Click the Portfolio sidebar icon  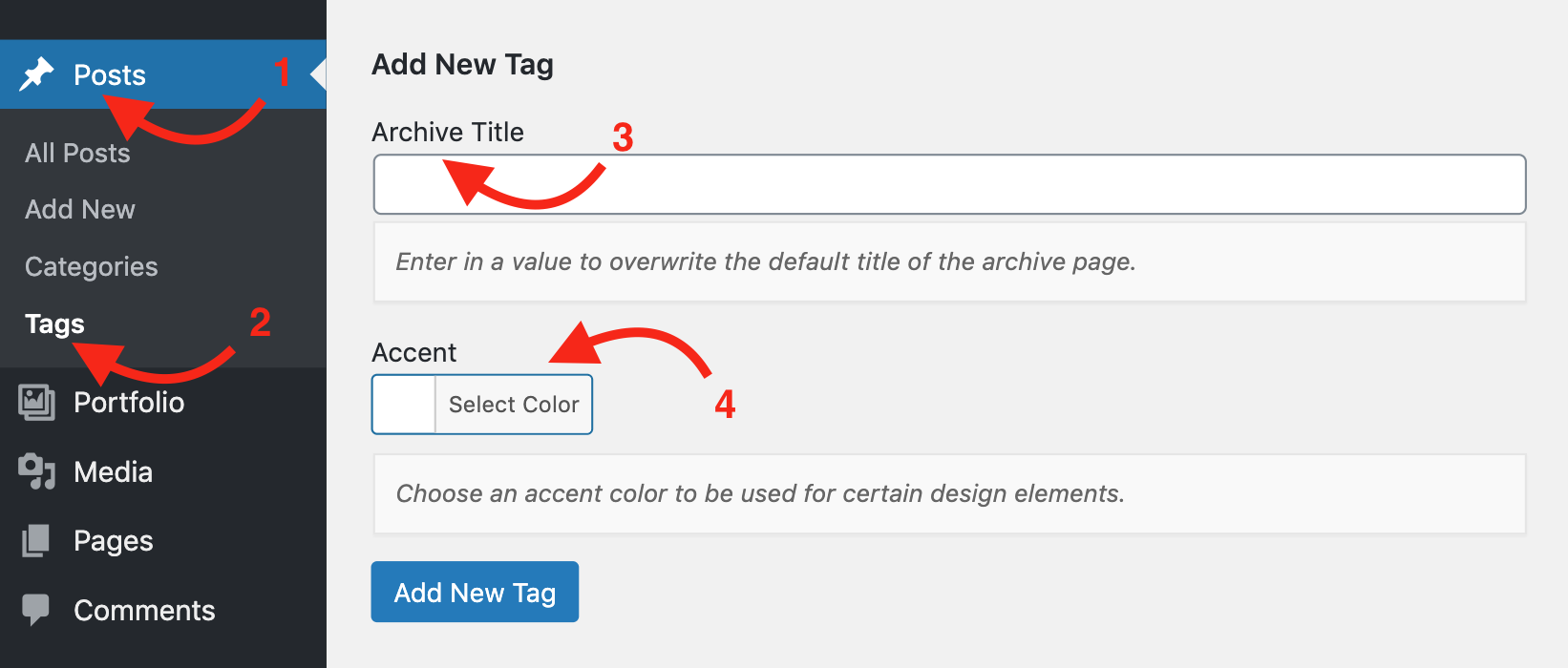(x=36, y=402)
